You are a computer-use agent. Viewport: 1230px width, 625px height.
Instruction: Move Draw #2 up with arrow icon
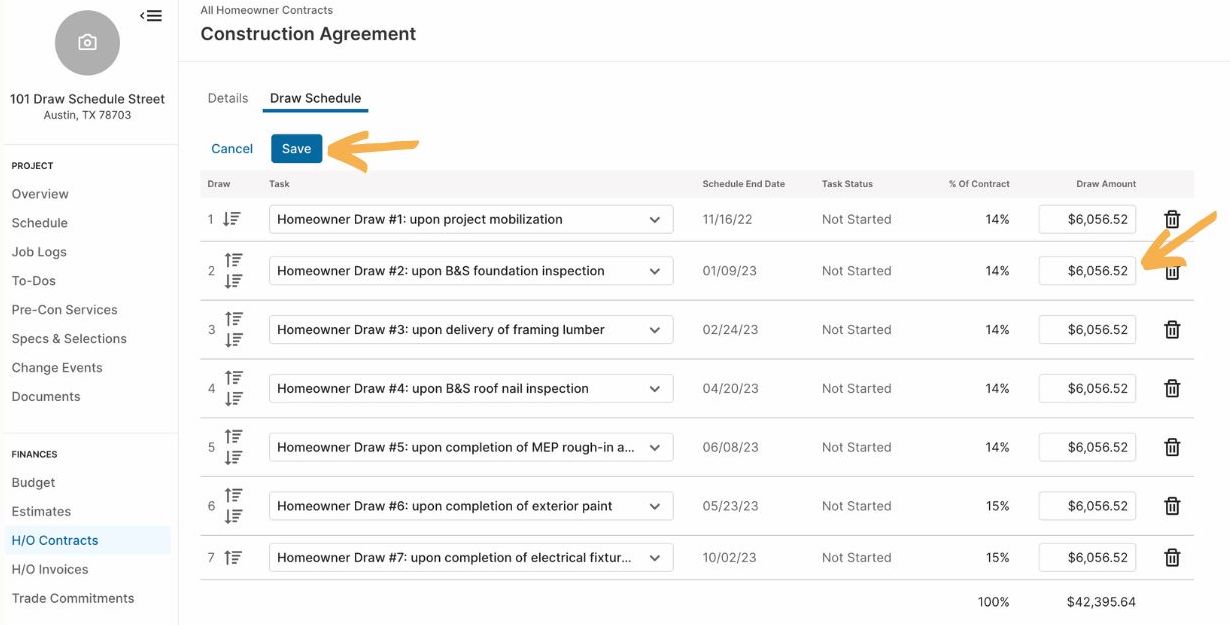pyautogui.click(x=234, y=260)
